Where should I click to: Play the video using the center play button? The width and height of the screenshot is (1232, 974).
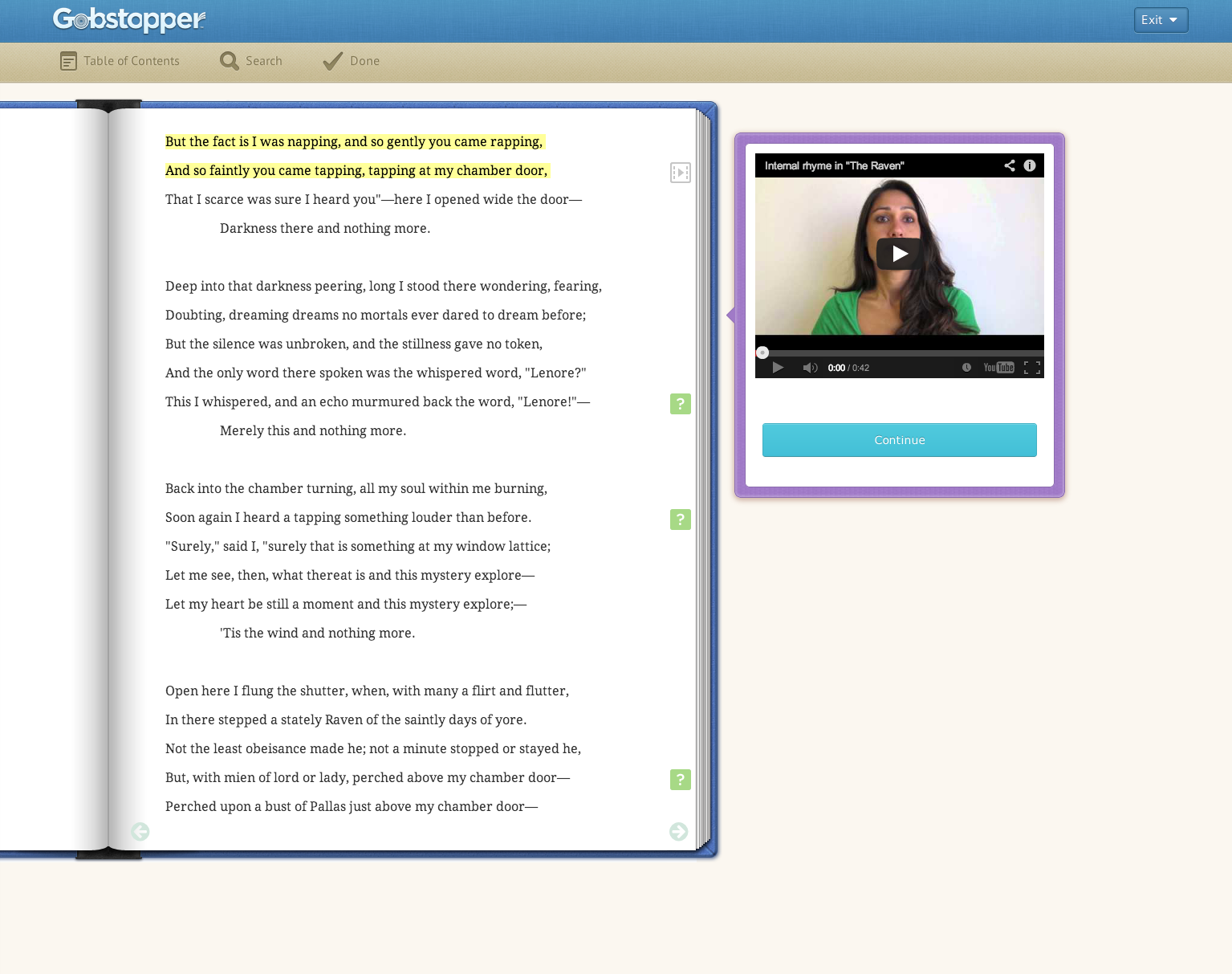[x=899, y=254]
